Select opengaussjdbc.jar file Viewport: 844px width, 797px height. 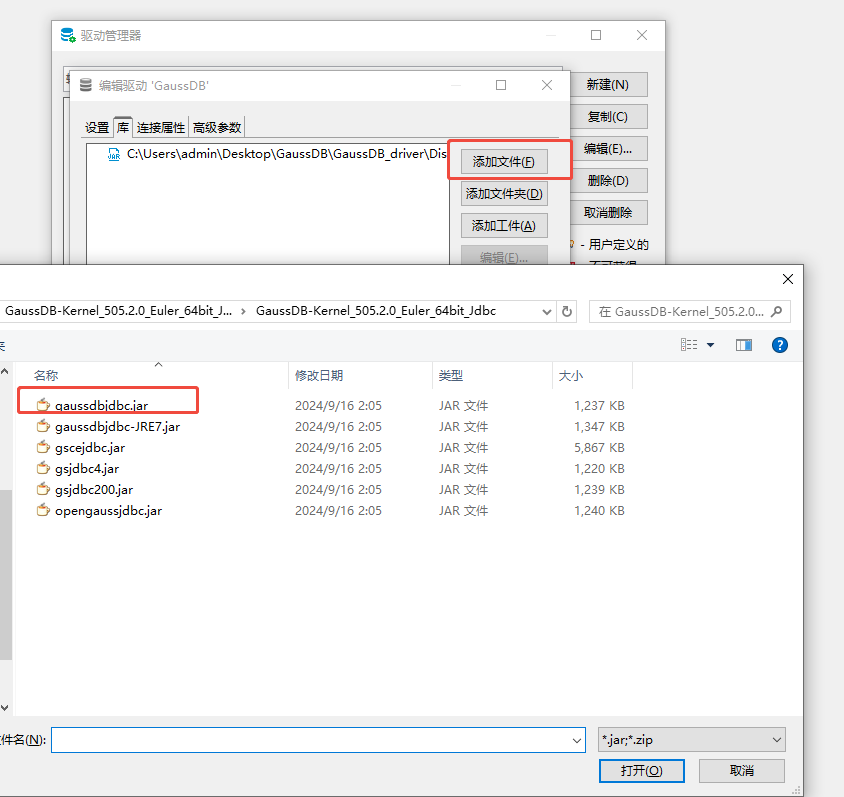point(108,510)
